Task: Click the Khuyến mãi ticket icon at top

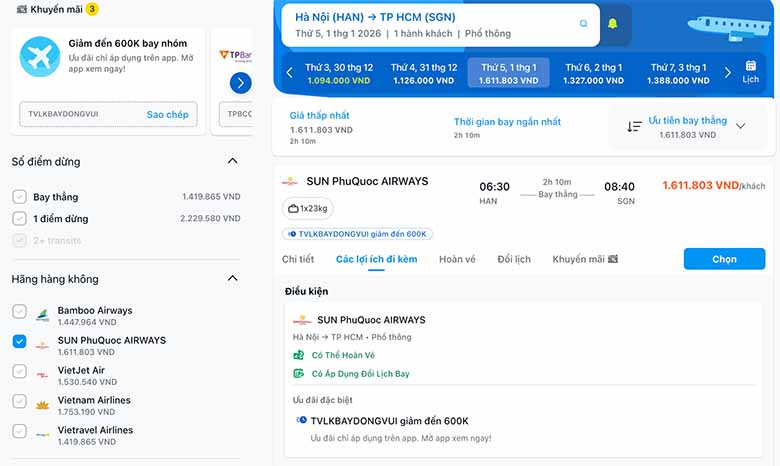Action: coord(22,9)
